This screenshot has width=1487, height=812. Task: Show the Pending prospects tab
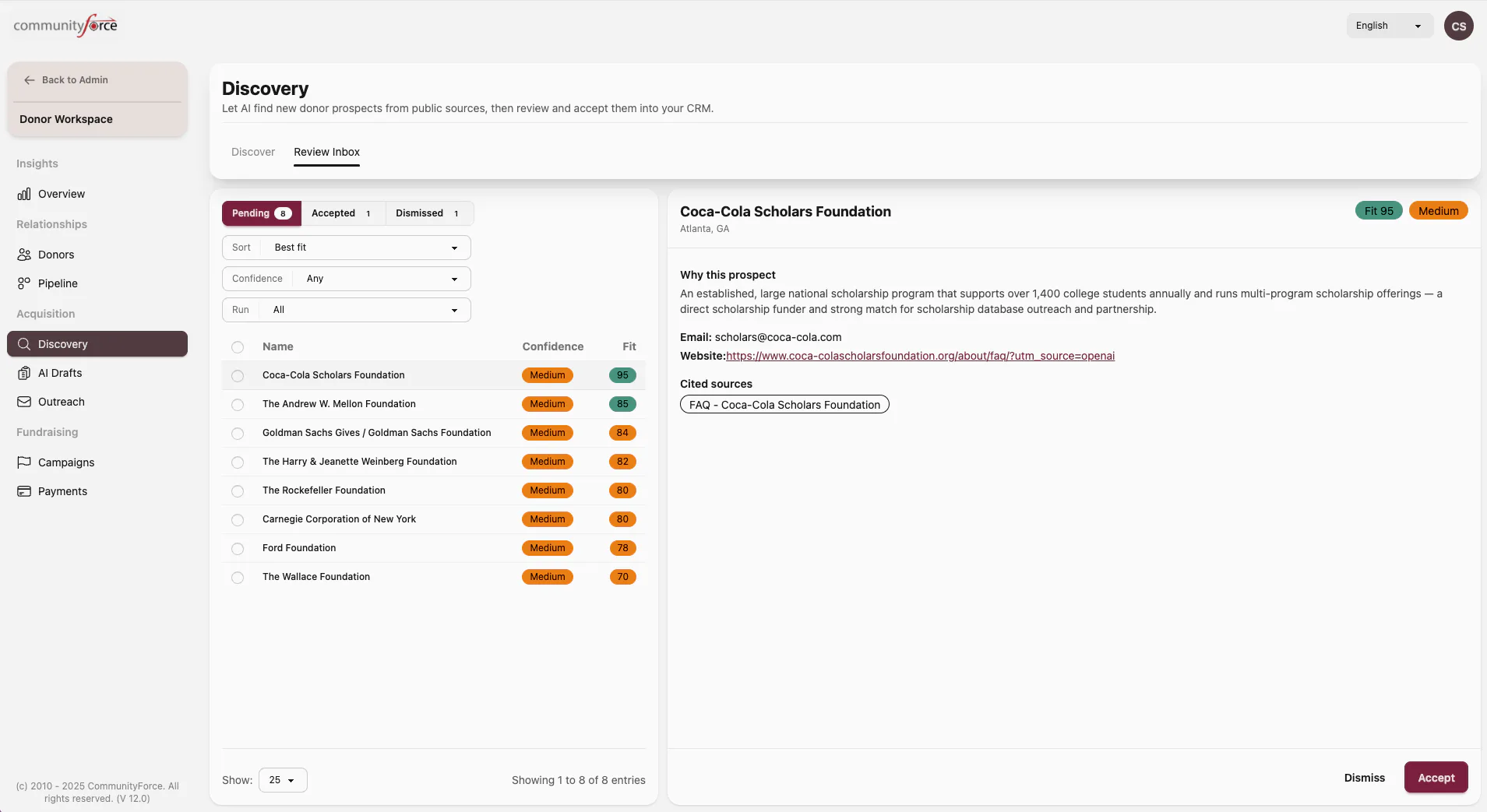tap(262, 213)
